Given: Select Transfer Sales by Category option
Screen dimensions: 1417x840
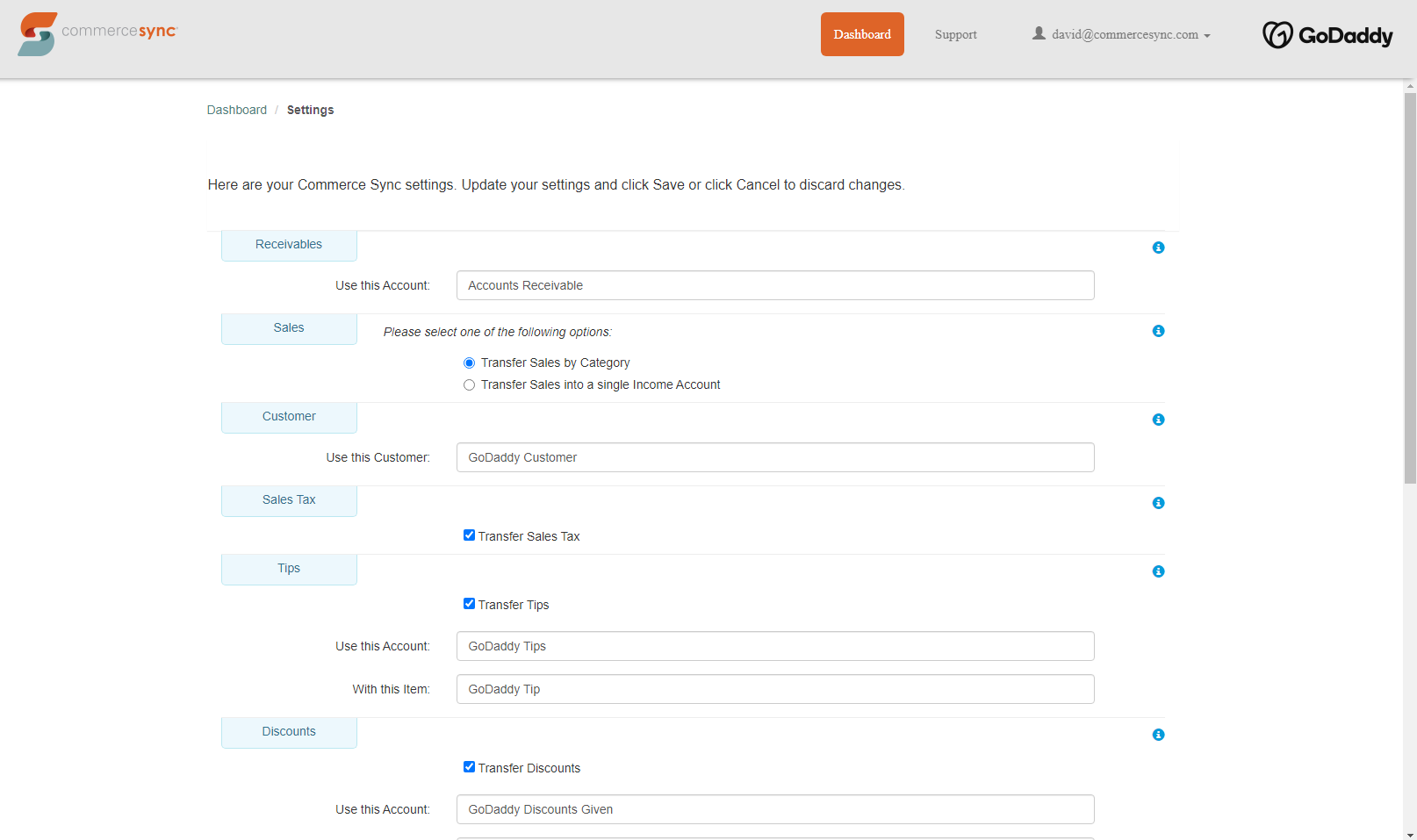Looking at the screenshot, I should 469,363.
